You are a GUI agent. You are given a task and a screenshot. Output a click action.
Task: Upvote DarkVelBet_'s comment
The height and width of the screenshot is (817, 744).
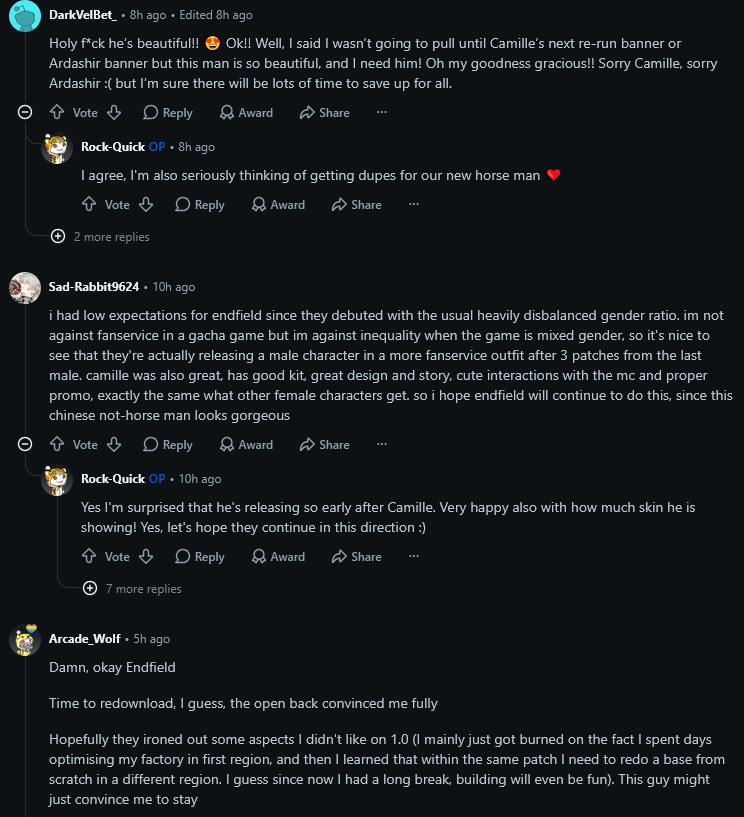pos(57,112)
